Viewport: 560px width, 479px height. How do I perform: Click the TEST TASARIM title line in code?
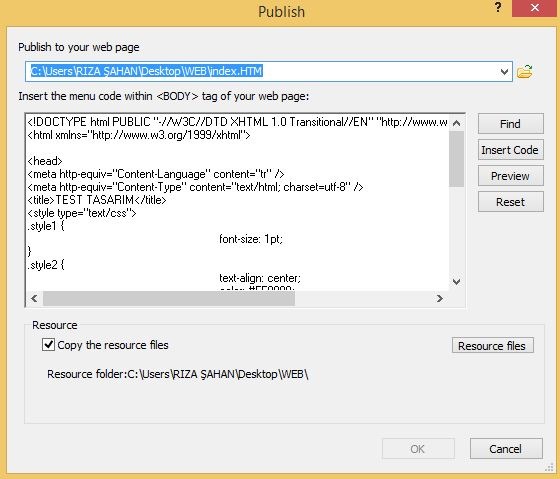[97, 200]
